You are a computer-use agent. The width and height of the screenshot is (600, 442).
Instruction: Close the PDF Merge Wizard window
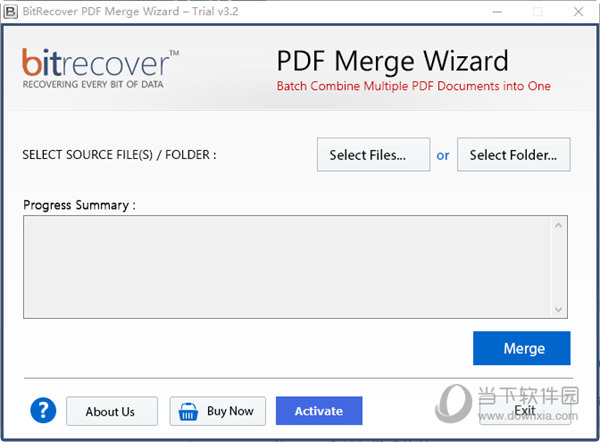point(579,11)
